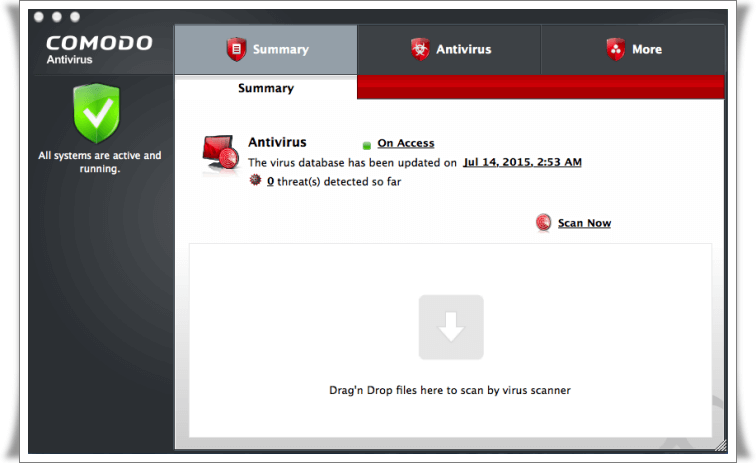Viewport: 756px width, 463px height.
Task: Click 'All systems are active and running' text
Action: point(100,162)
